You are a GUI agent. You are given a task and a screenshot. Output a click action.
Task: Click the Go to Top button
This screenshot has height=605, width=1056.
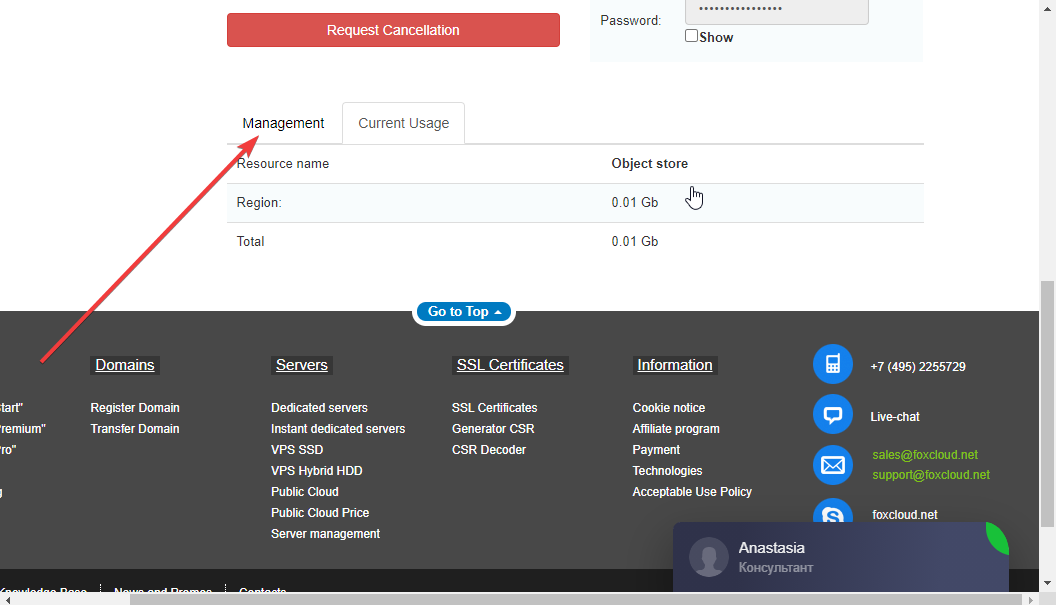(464, 312)
